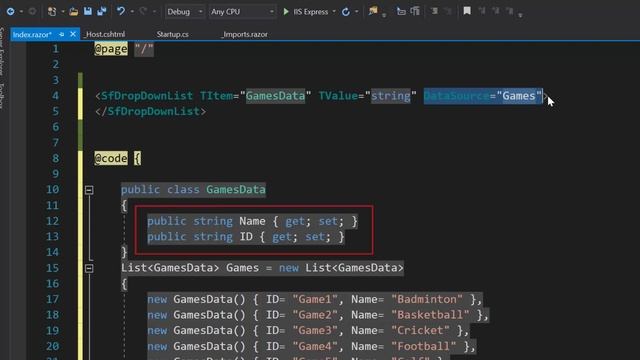Collapse the Games list initializer region
The height and width of the screenshot is (360, 640).
pos(89,268)
